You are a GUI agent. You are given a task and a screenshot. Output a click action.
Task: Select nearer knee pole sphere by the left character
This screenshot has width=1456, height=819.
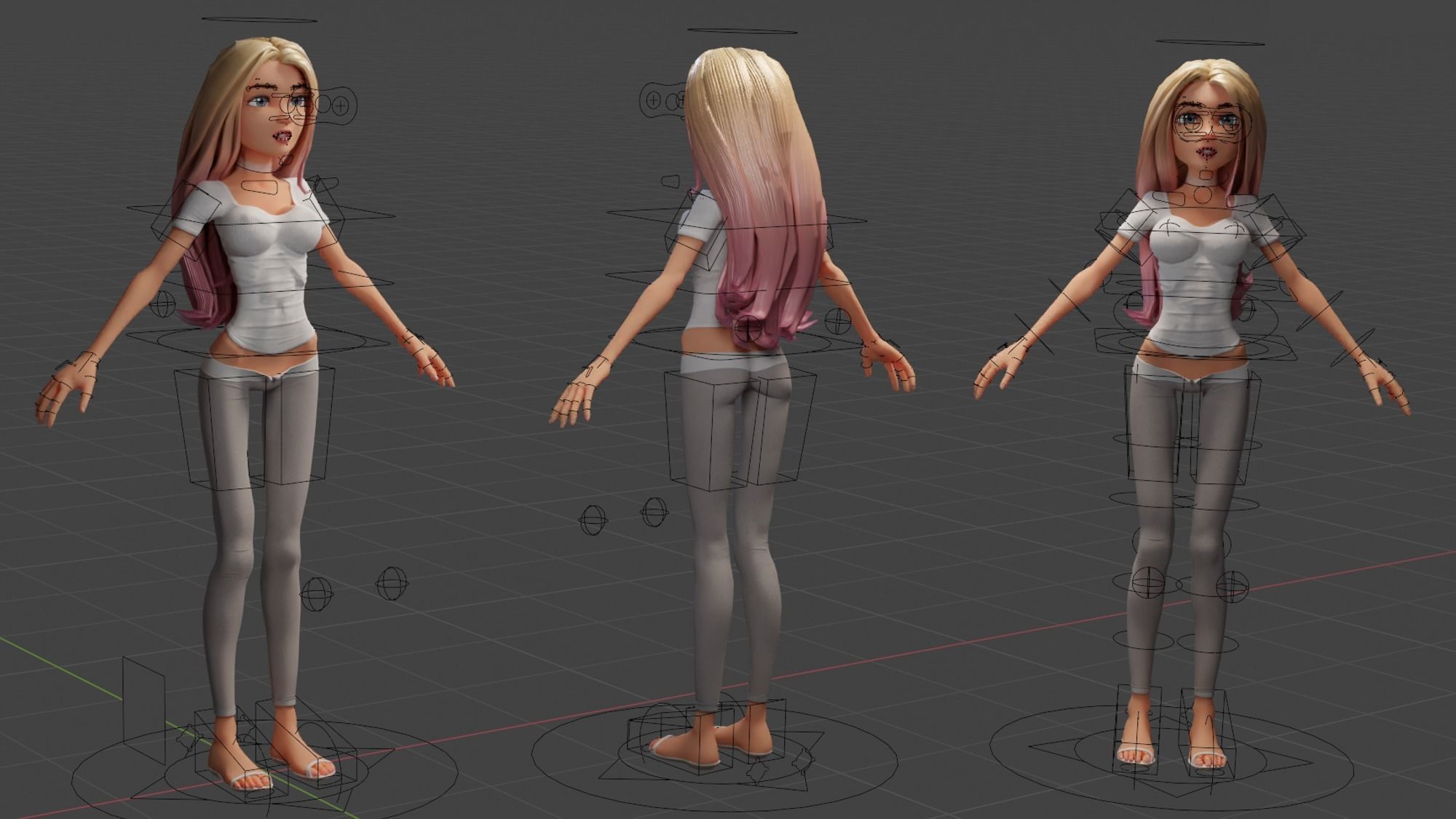[x=316, y=593]
